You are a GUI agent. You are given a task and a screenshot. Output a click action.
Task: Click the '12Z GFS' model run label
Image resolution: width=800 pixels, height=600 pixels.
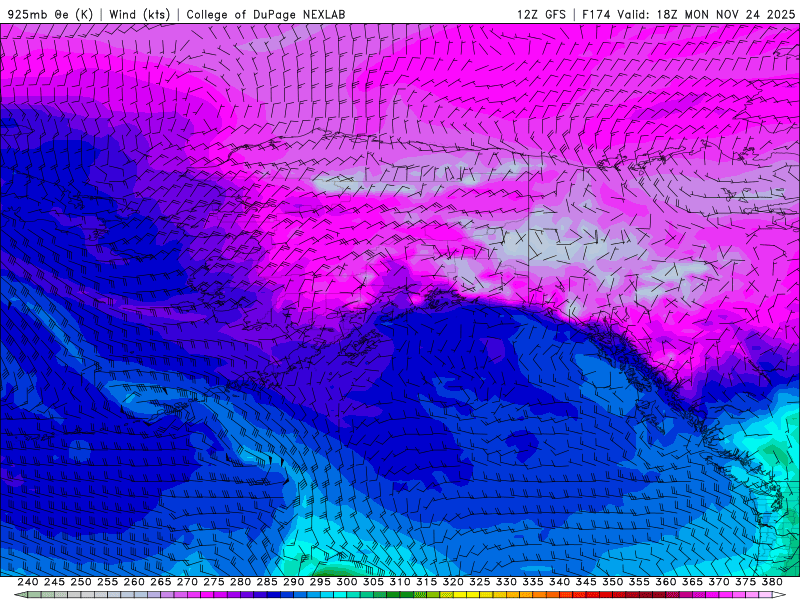542,14
